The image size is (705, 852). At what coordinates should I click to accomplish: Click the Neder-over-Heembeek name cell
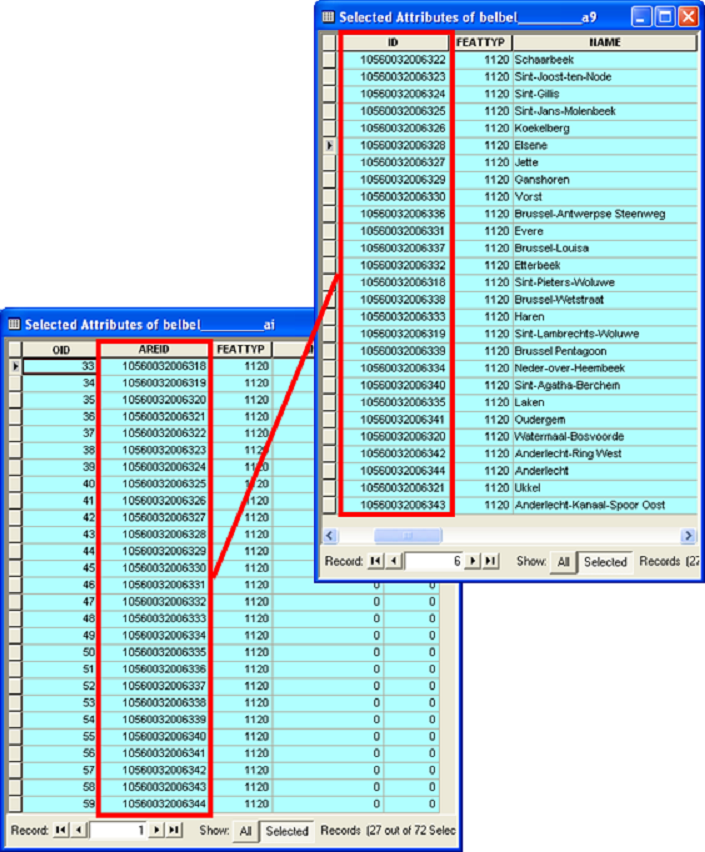(x=605, y=368)
